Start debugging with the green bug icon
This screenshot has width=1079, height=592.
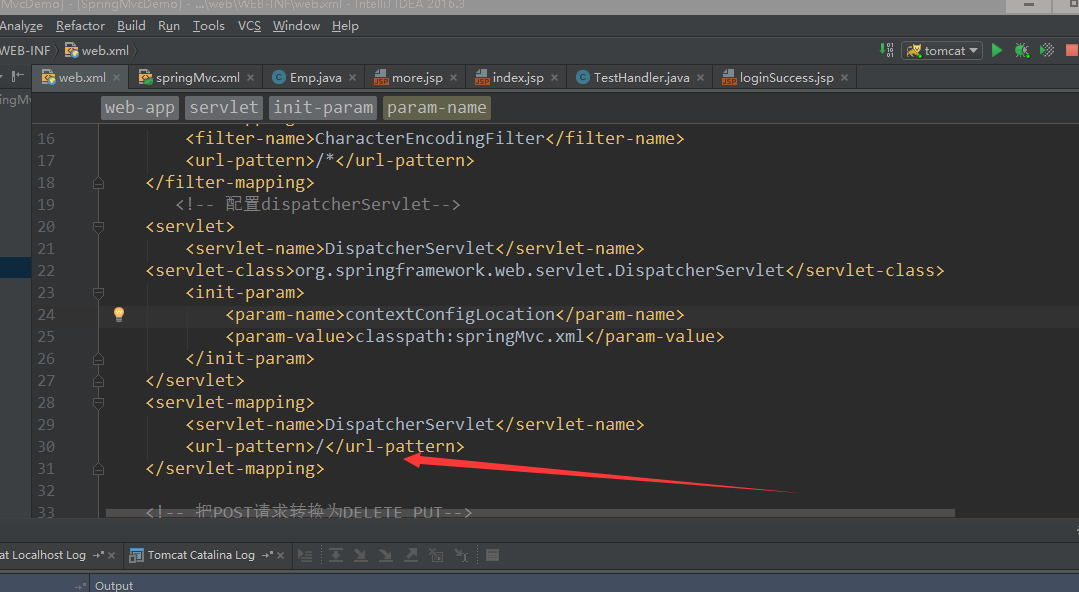click(1022, 50)
